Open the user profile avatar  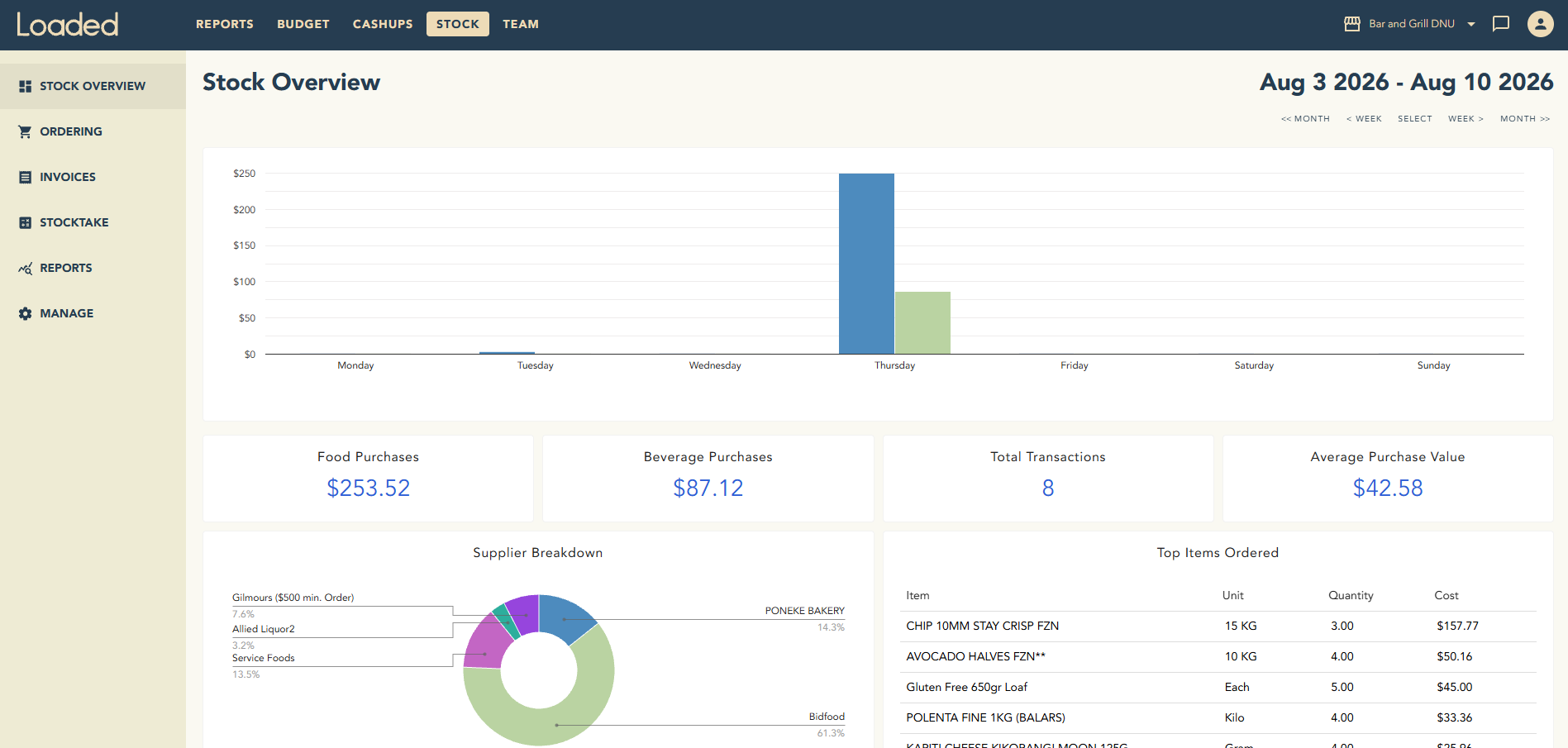click(x=1541, y=24)
